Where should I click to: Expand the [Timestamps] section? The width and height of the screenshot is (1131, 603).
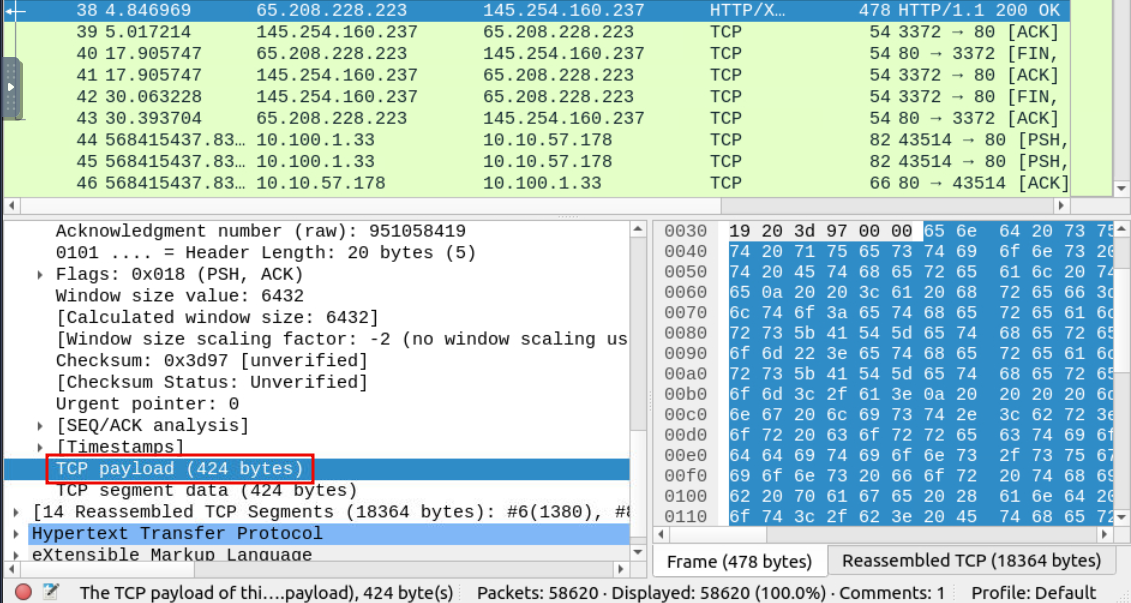click(40, 447)
